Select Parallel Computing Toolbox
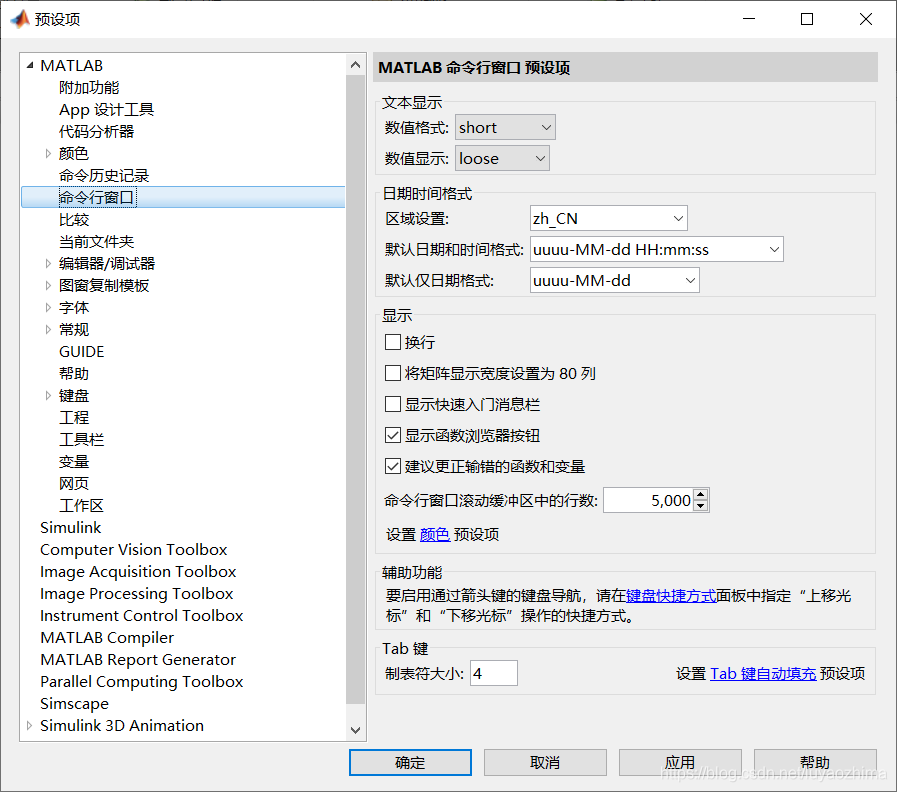The height and width of the screenshot is (792, 897). [142, 682]
